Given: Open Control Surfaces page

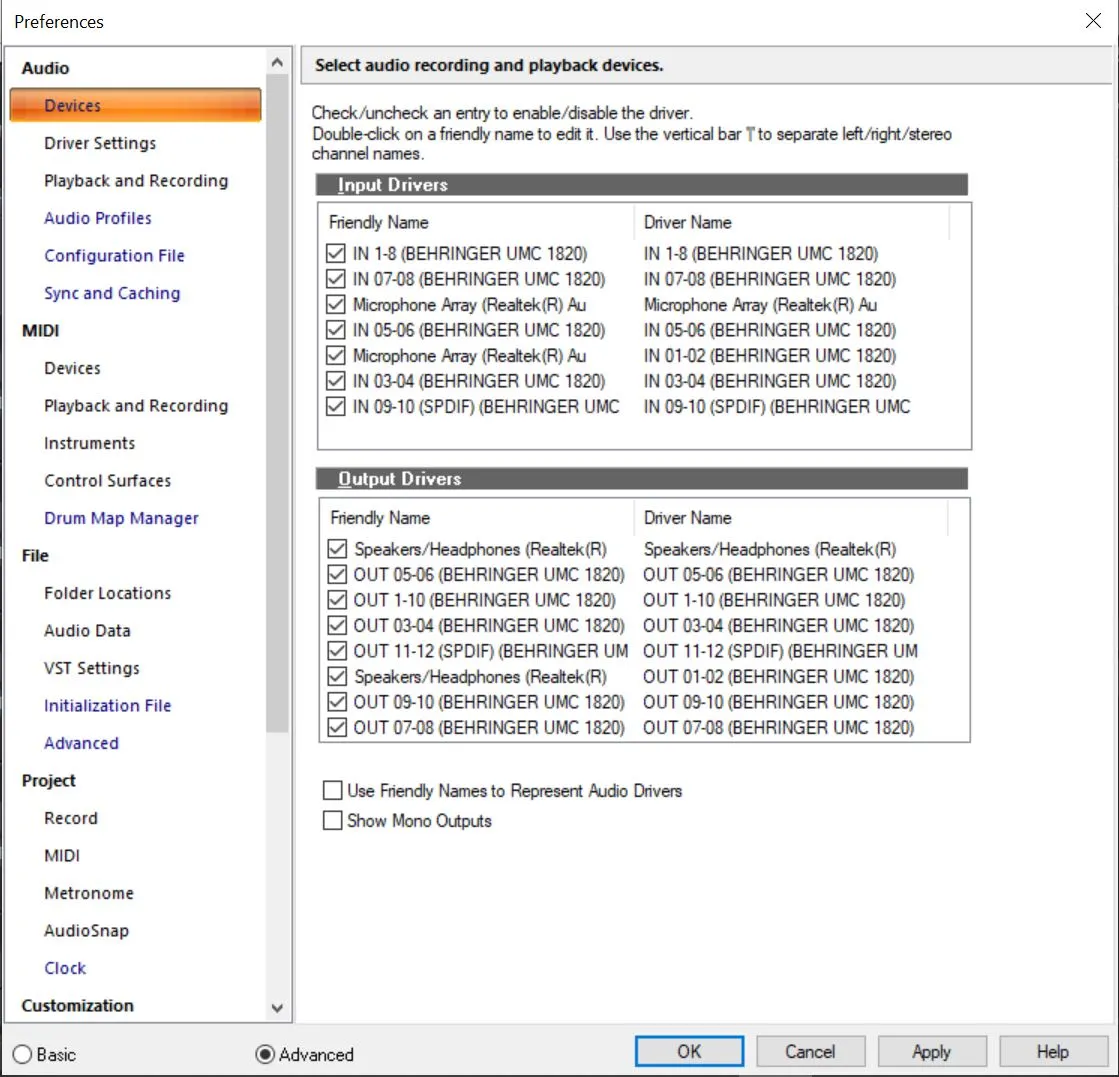Looking at the screenshot, I should coord(107,480).
